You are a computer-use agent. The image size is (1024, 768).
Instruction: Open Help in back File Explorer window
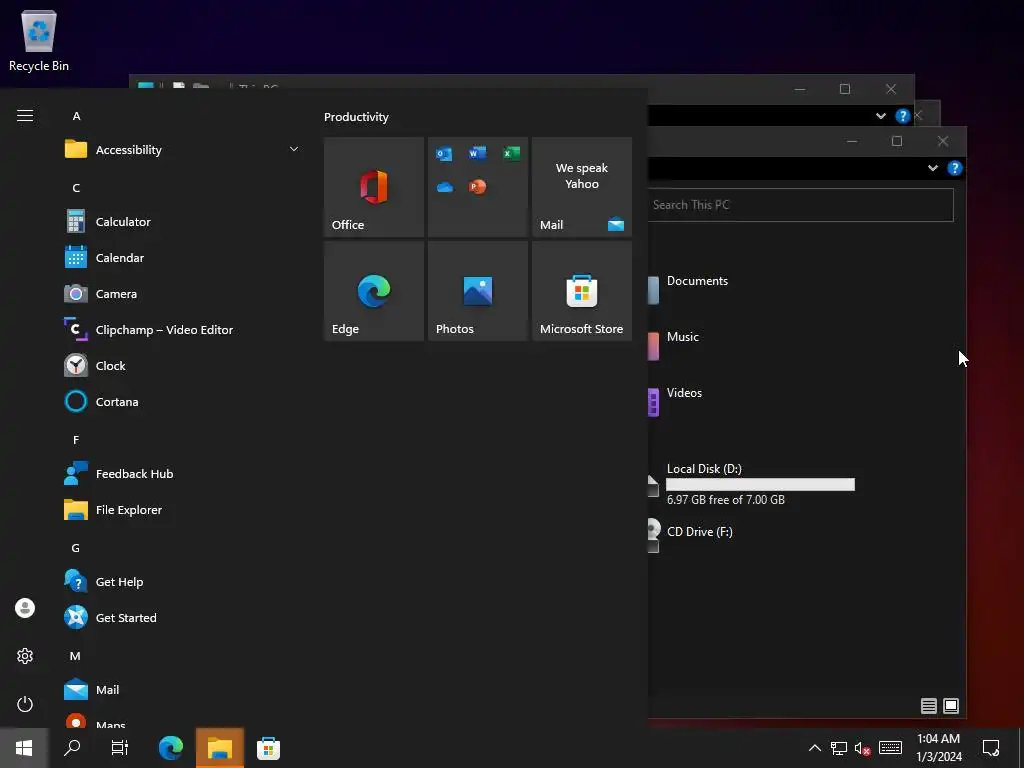point(903,116)
